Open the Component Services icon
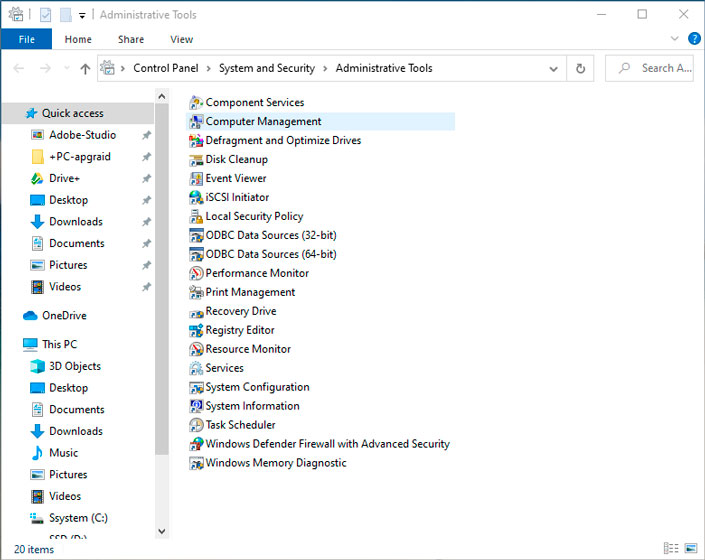This screenshot has height=560, width=705. click(196, 102)
